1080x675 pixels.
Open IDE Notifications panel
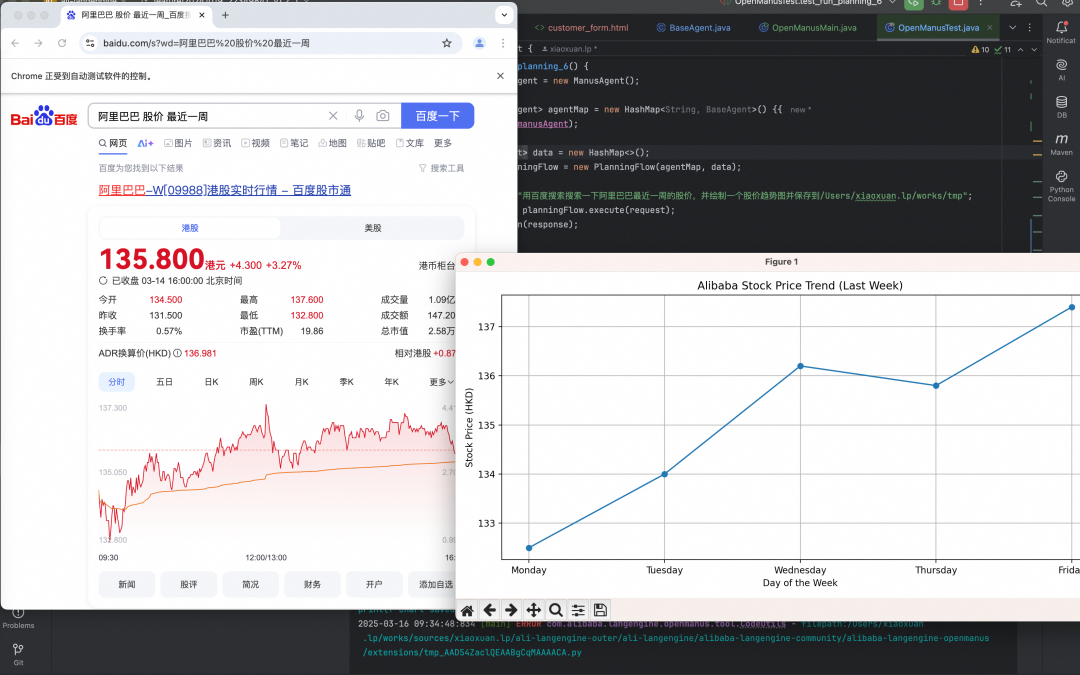1061,32
